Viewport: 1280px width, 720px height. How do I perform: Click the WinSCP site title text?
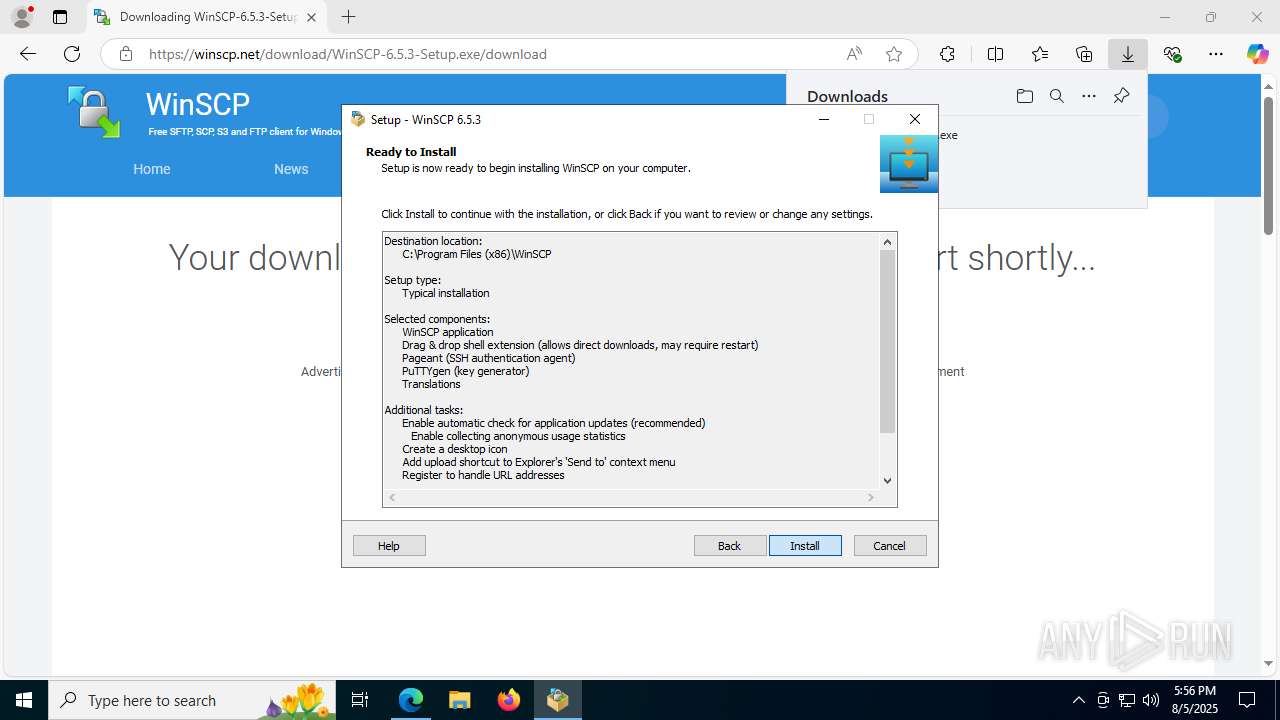pos(198,104)
